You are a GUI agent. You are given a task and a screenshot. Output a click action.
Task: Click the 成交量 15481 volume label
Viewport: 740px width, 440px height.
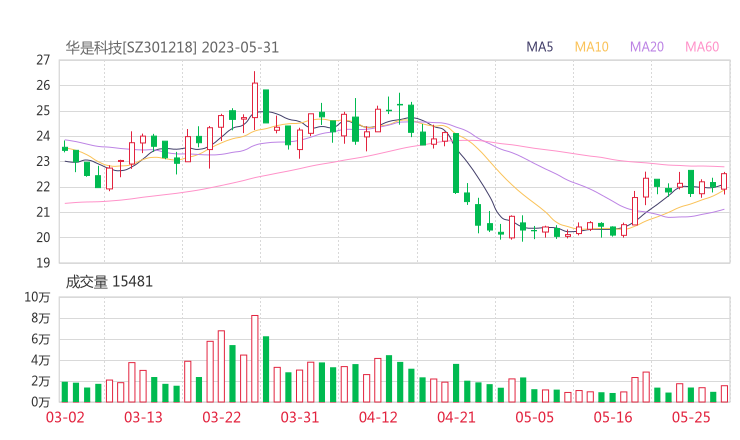point(109,282)
